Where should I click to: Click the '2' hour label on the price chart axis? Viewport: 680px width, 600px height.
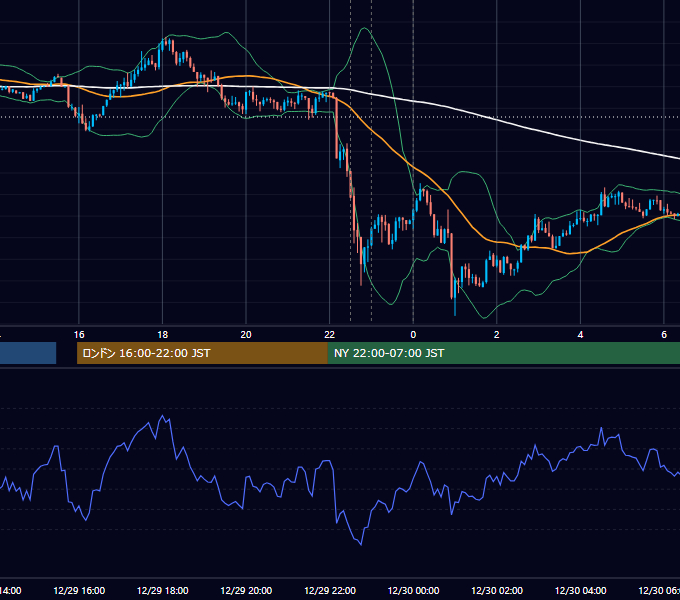tap(497, 335)
